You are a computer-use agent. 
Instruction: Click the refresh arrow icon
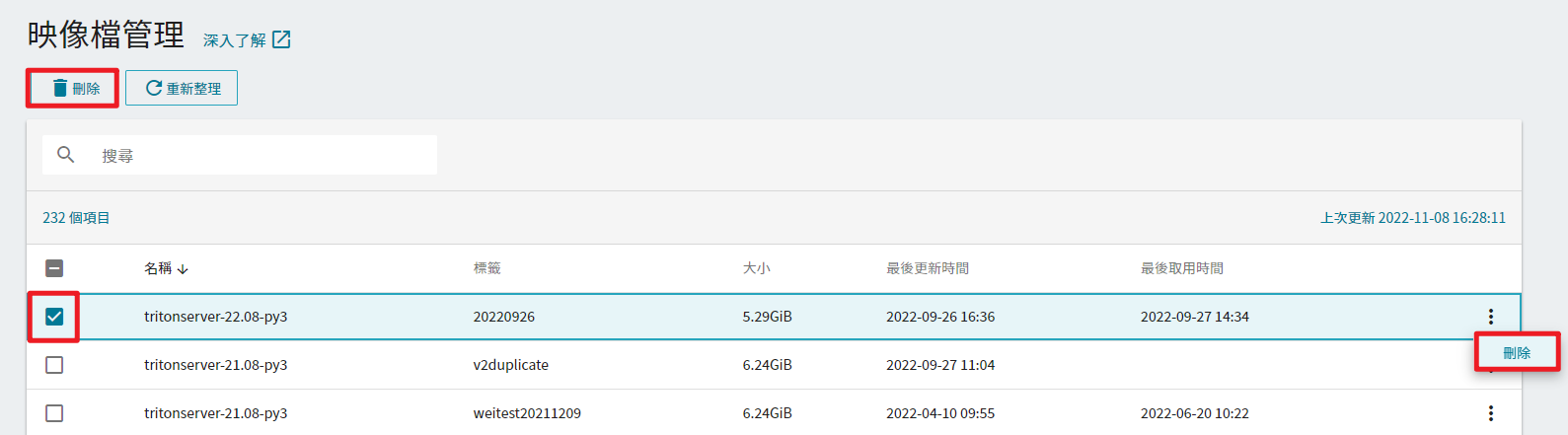point(154,88)
